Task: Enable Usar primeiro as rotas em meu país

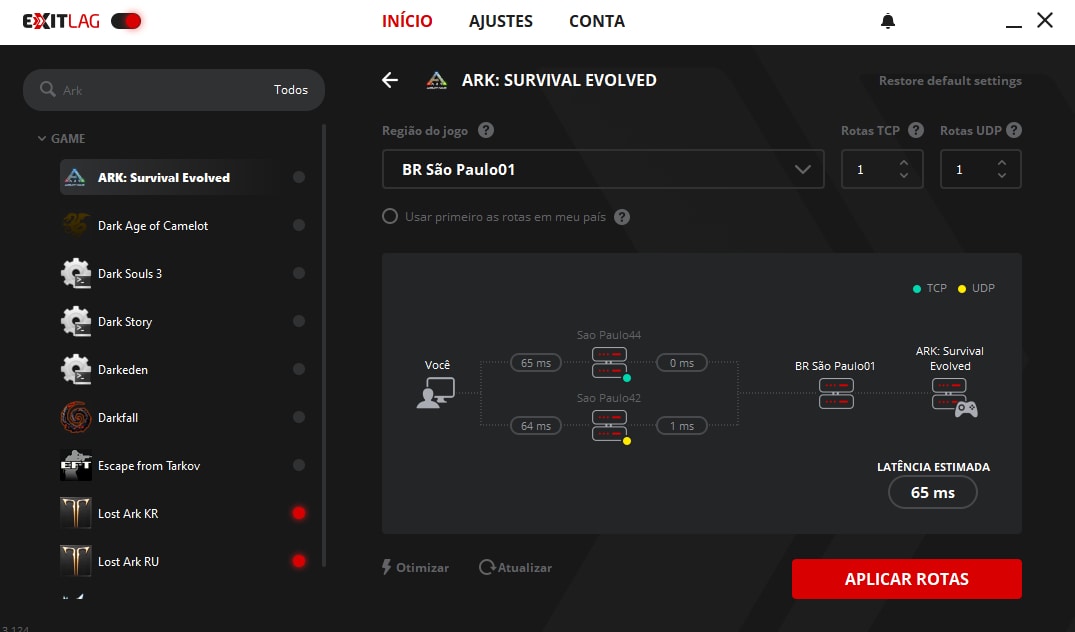Action: tap(390, 217)
